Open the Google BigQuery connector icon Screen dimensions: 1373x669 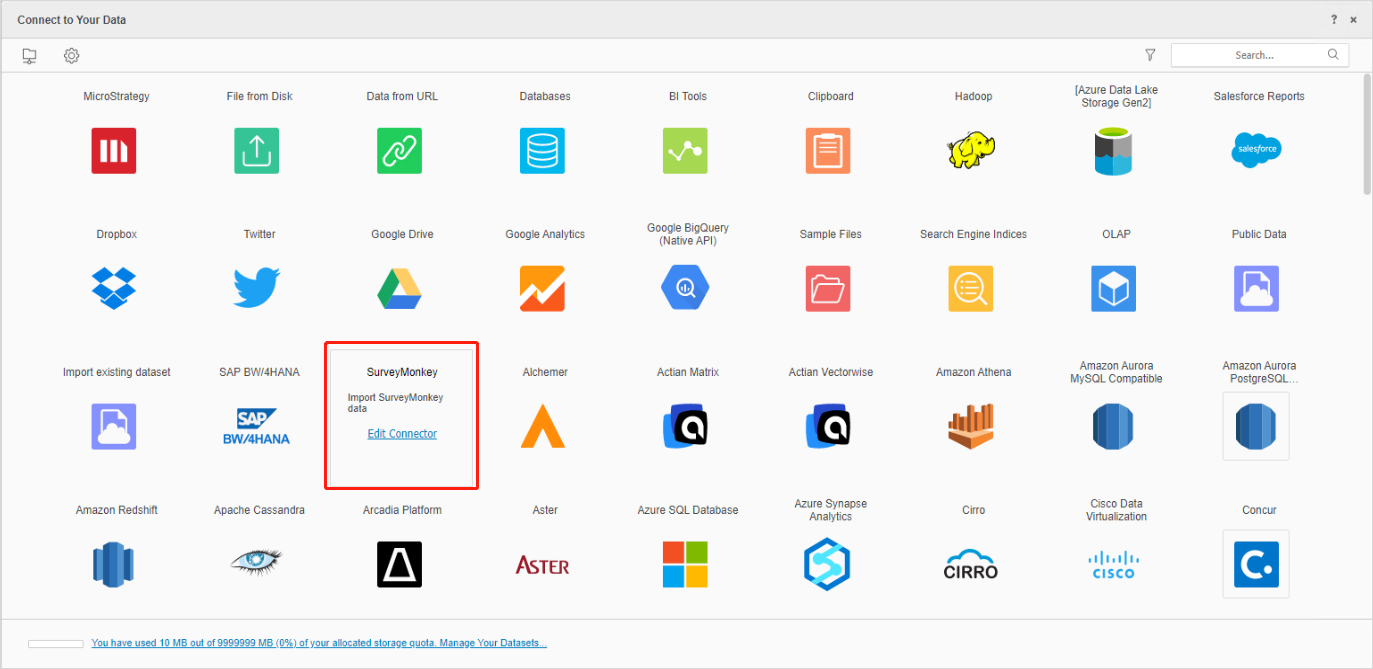[x=685, y=288]
